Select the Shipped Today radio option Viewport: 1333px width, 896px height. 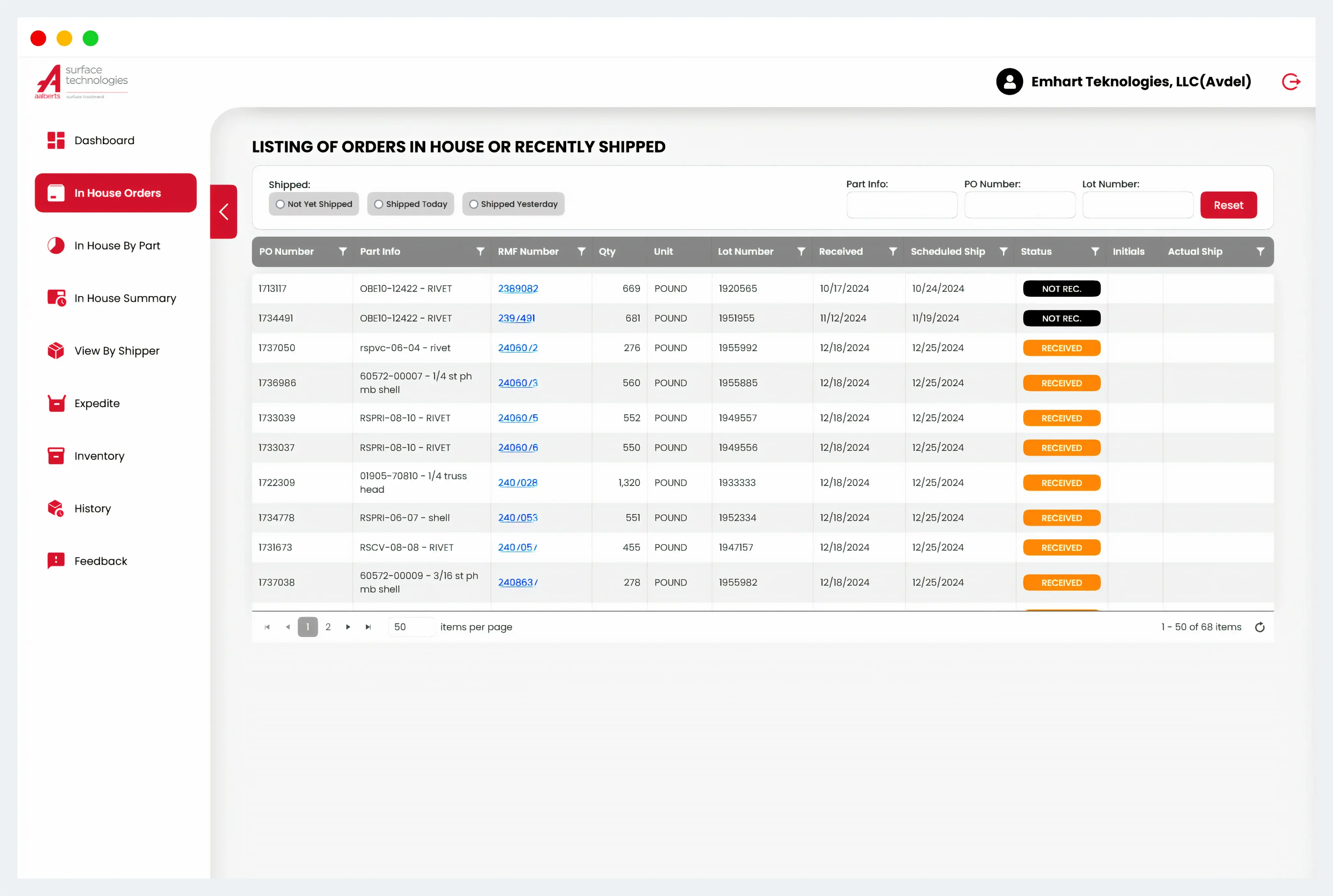coord(378,204)
